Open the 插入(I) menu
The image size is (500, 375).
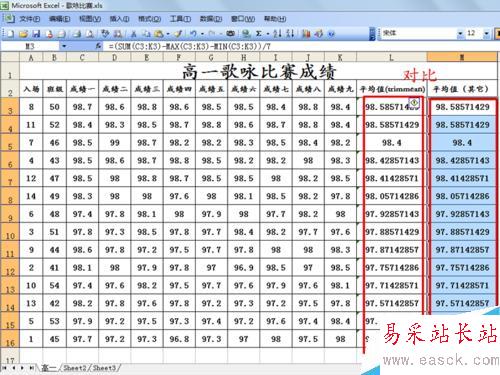tap(120, 19)
